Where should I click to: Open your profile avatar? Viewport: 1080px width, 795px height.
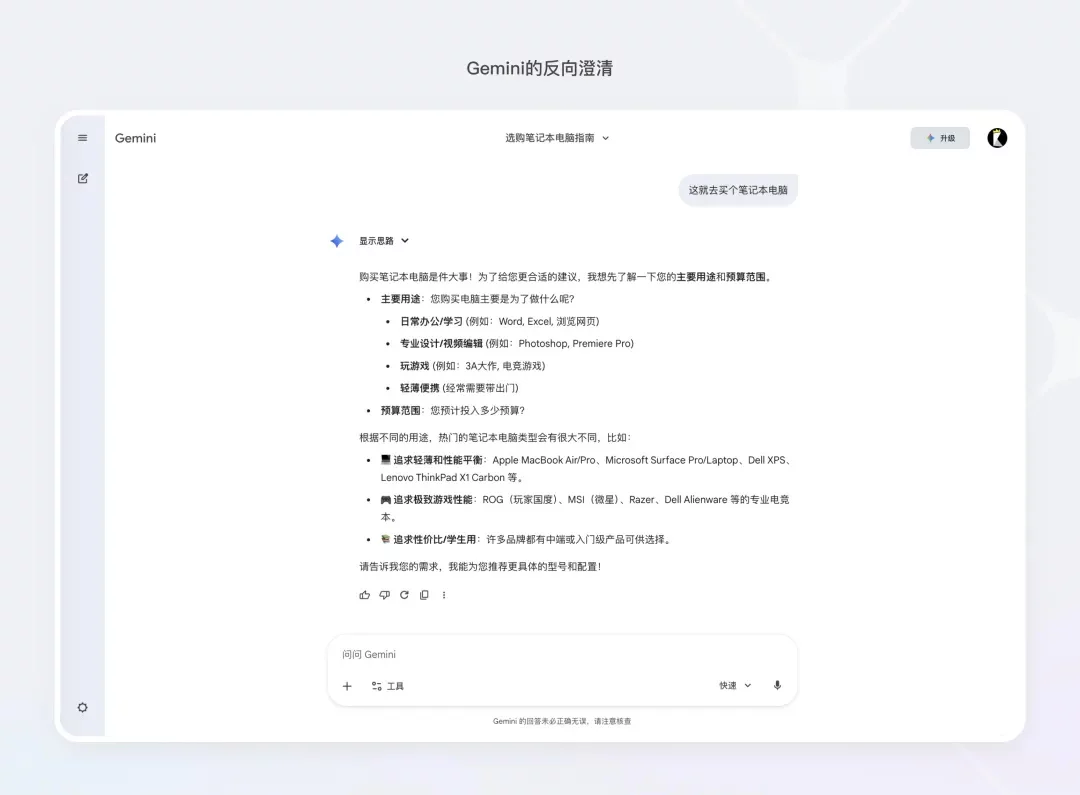click(x=997, y=137)
